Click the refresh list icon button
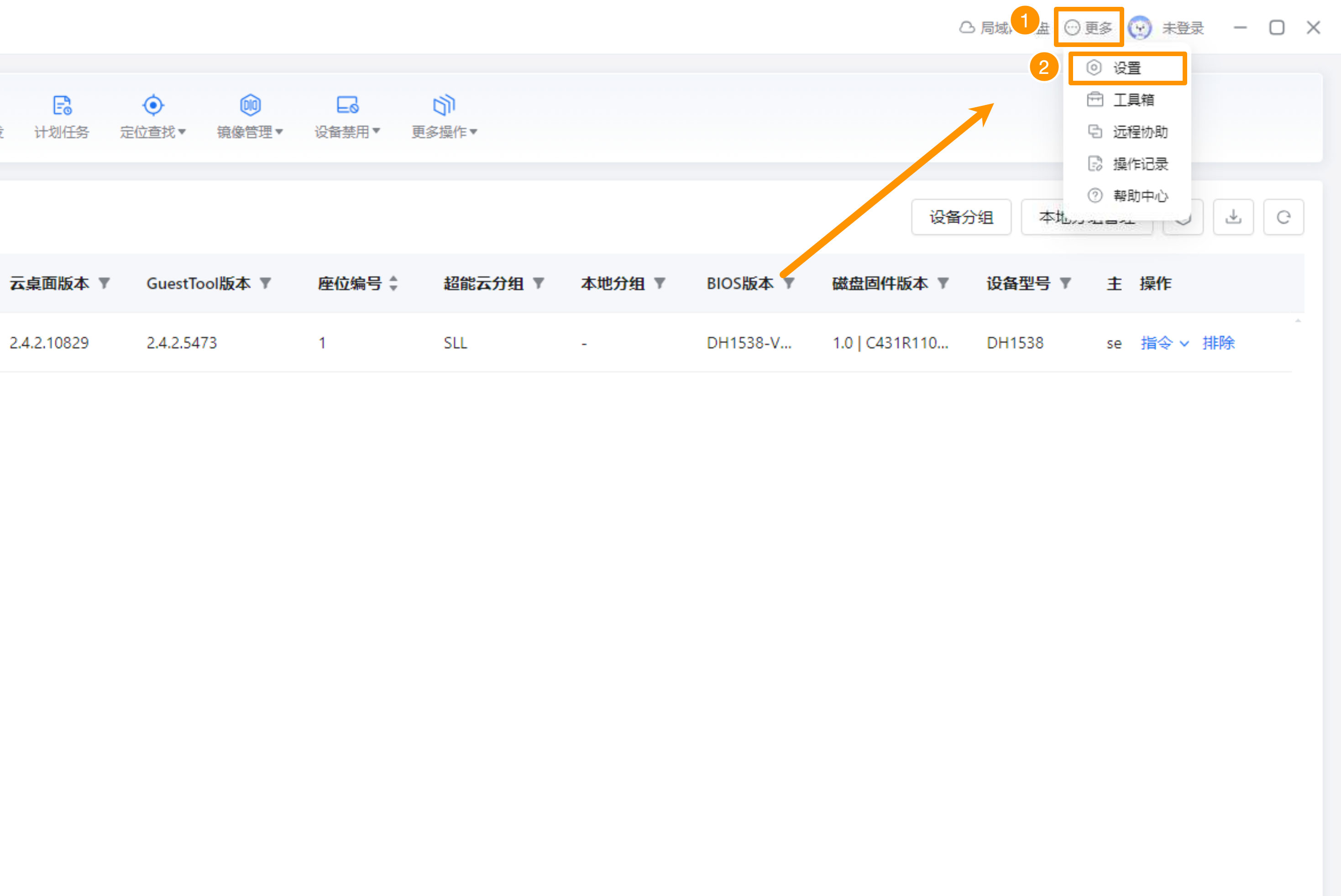The width and height of the screenshot is (1341, 896). (x=1283, y=217)
